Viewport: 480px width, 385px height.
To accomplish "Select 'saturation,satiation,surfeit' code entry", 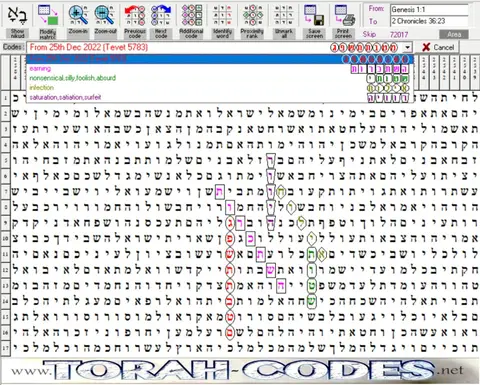I will [220, 97].
